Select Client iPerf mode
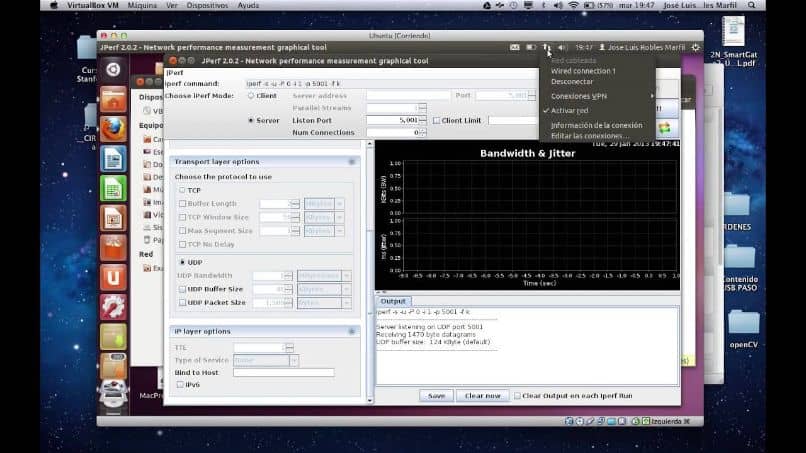The width and height of the screenshot is (806, 453). (x=251, y=96)
